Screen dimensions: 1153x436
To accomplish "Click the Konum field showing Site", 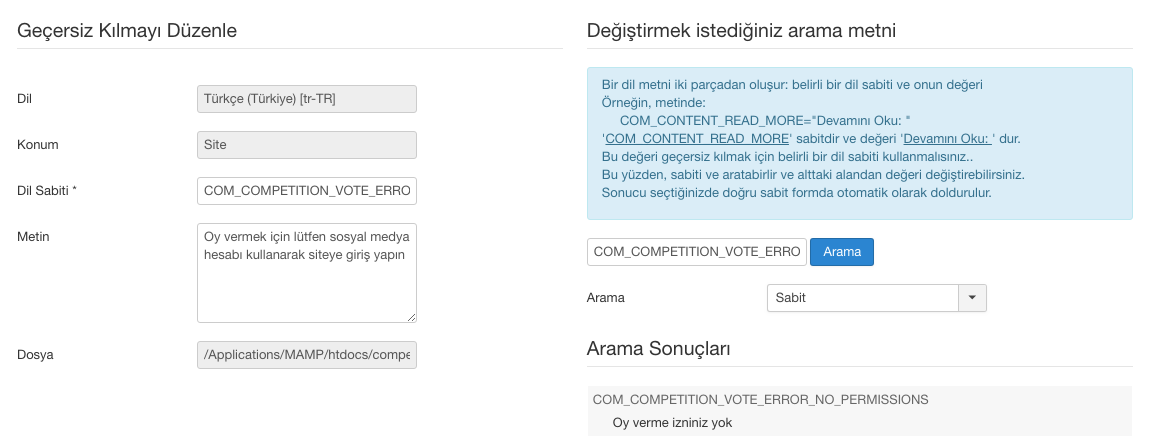I will [307, 144].
